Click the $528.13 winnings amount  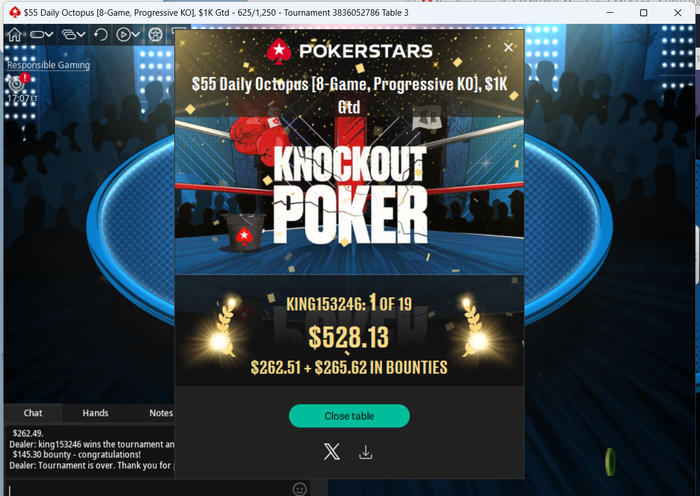click(348, 337)
